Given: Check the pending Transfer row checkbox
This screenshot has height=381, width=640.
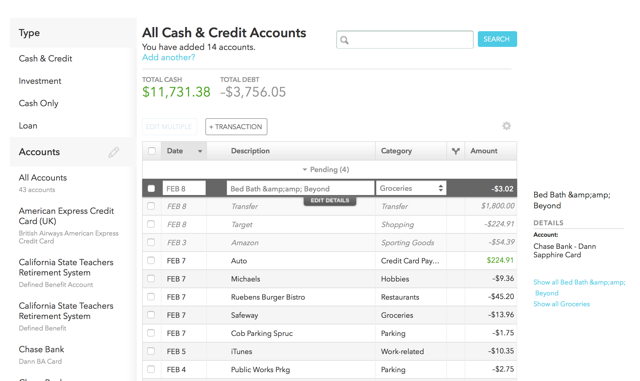Looking at the screenshot, I should 151,206.
